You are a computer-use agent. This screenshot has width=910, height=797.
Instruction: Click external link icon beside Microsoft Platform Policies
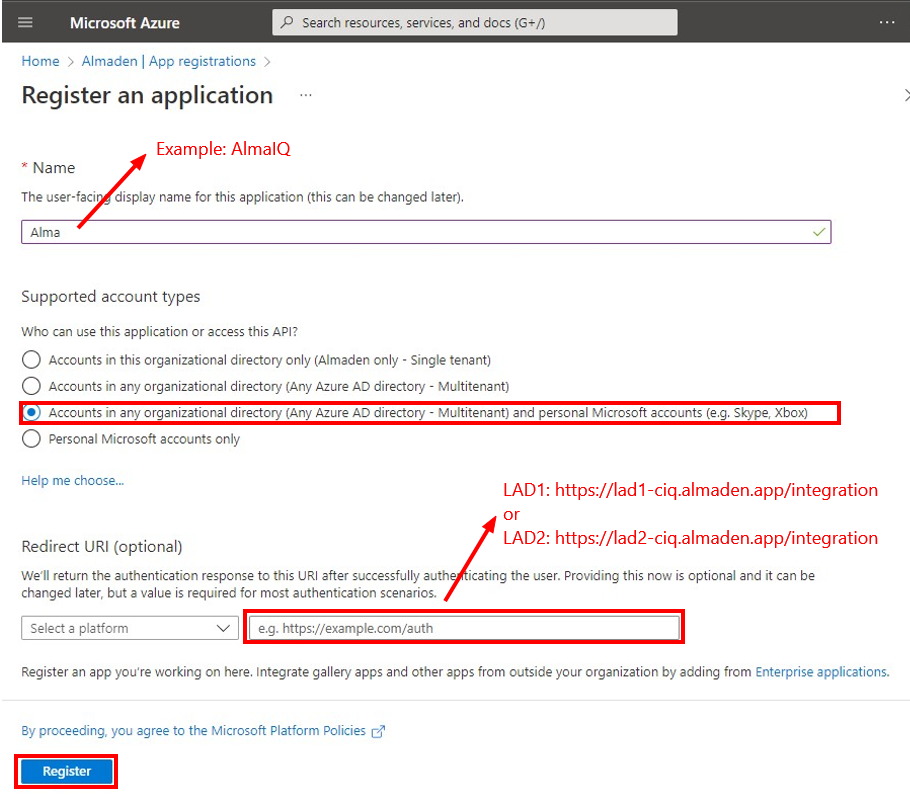pyautogui.click(x=377, y=730)
